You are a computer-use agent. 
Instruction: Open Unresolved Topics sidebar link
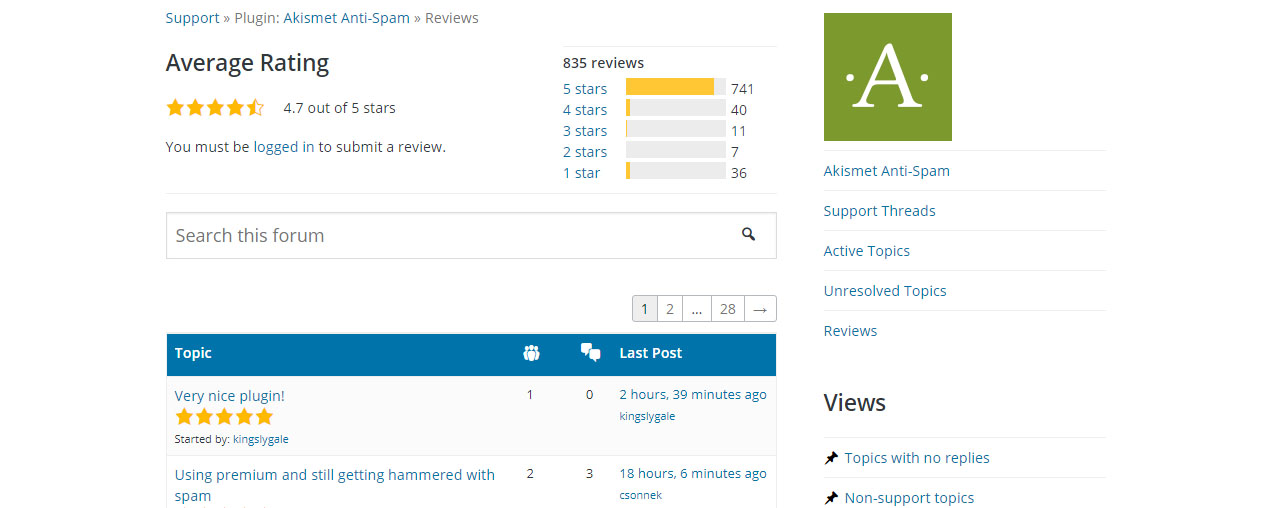click(x=885, y=291)
